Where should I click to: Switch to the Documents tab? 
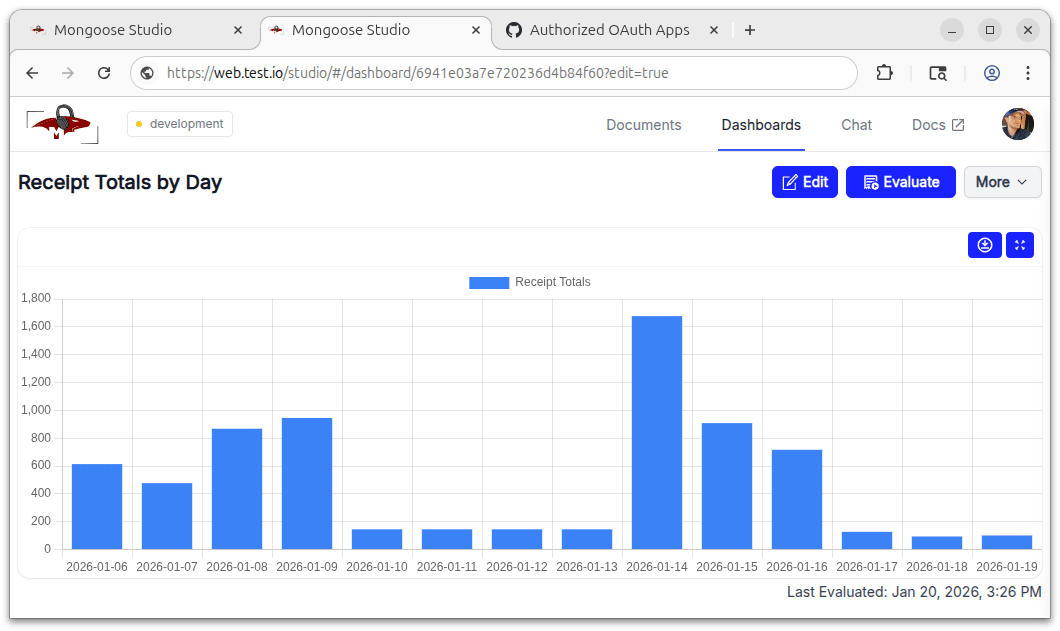(x=644, y=124)
